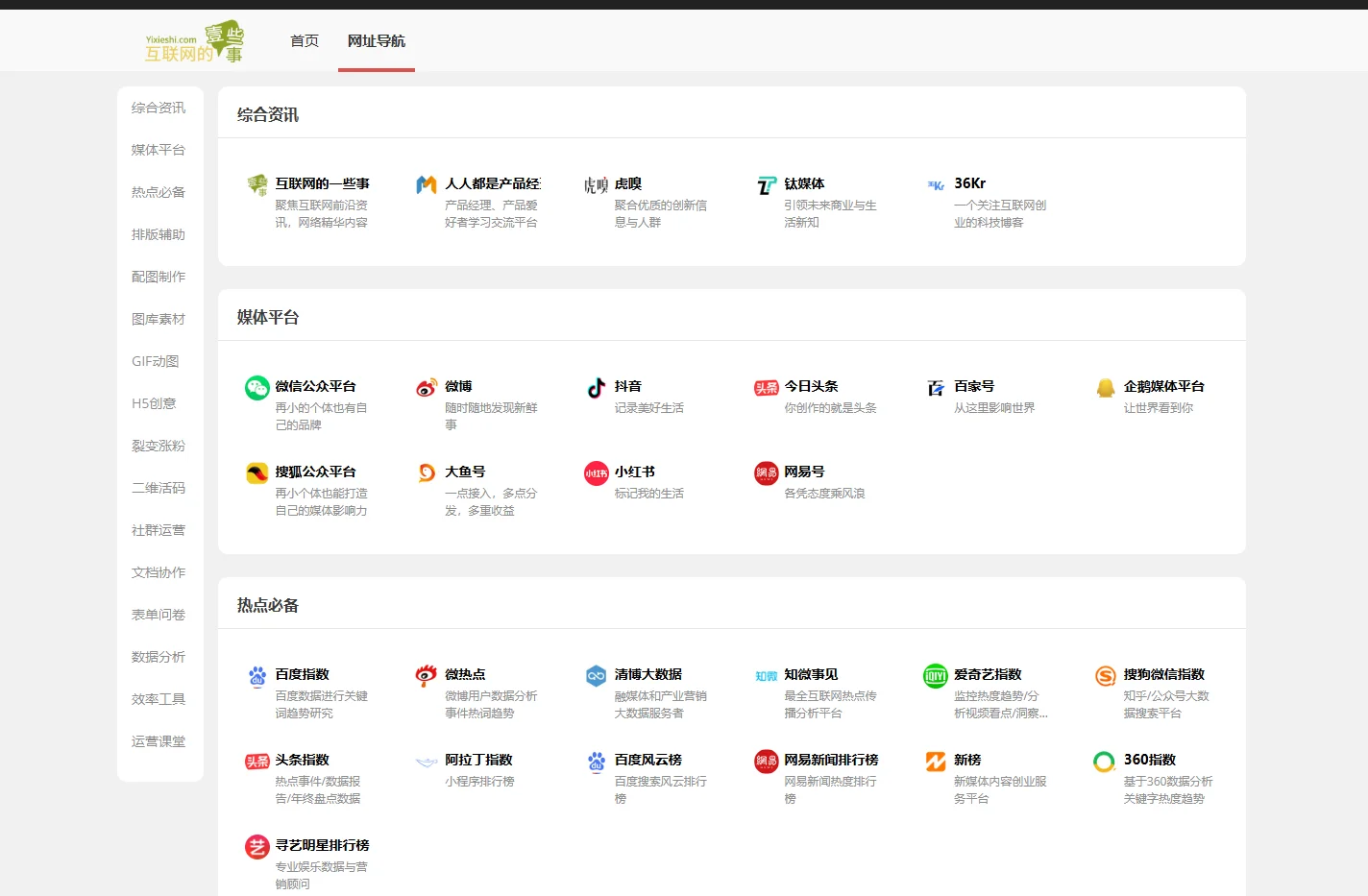Open 效率工具 sidebar item

[159, 699]
